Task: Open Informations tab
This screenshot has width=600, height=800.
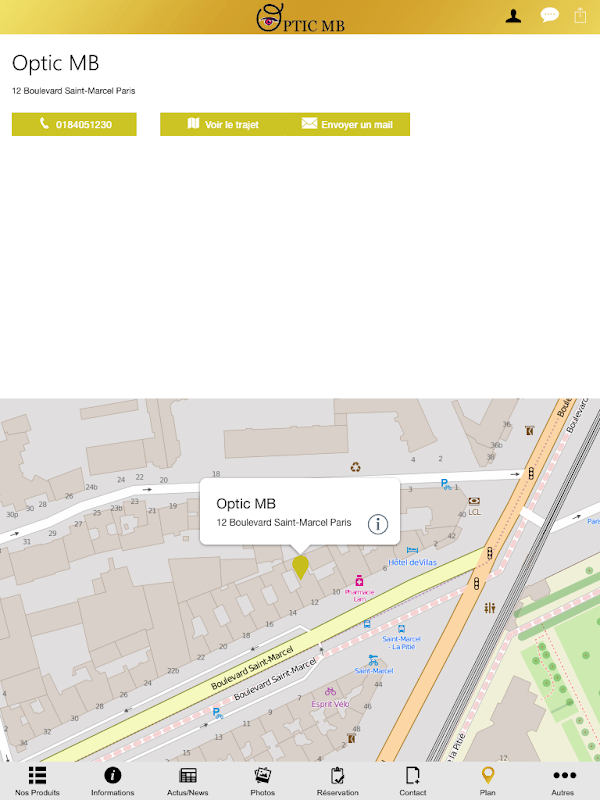Action: click(112, 781)
